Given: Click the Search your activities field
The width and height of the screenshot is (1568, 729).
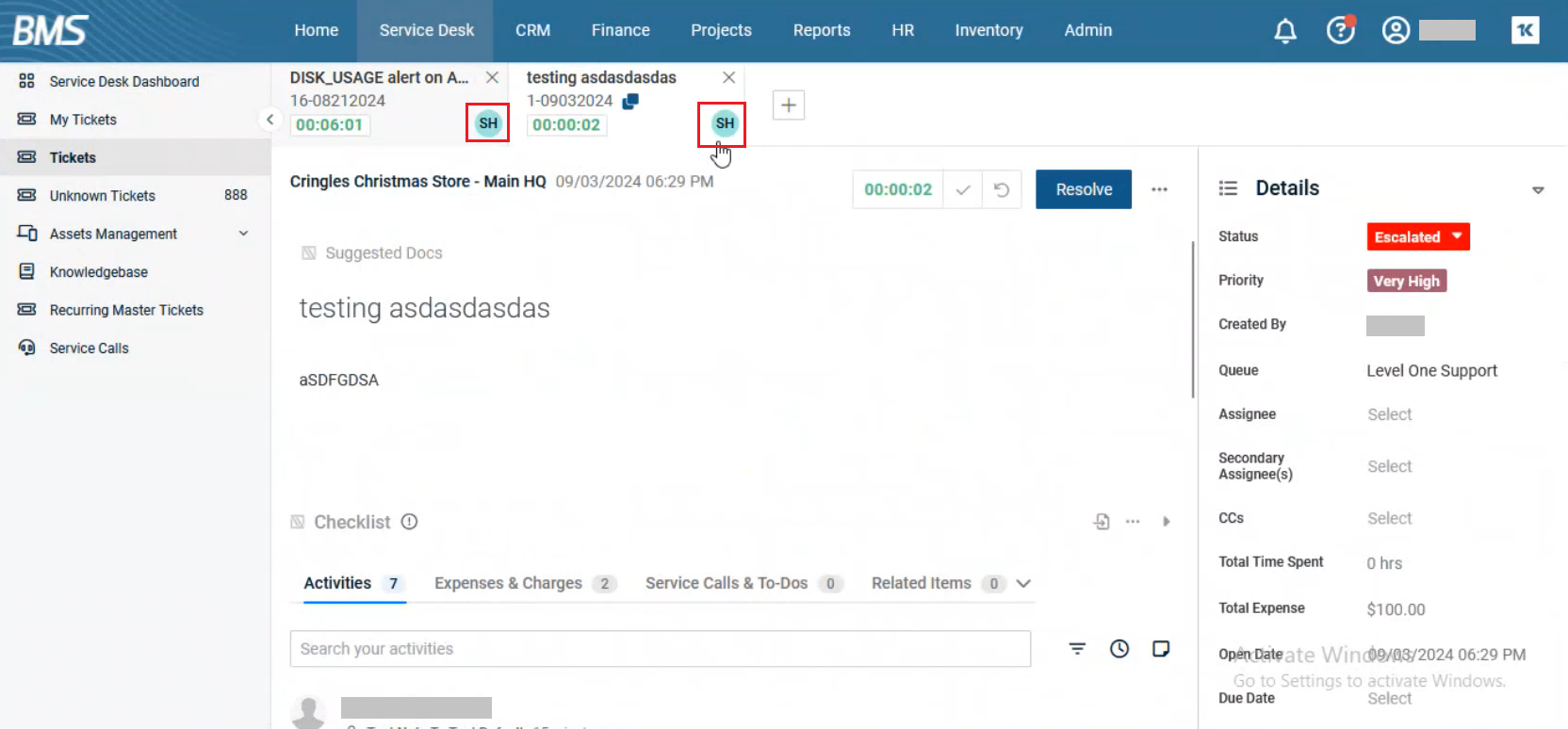Looking at the screenshot, I should 660,649.
